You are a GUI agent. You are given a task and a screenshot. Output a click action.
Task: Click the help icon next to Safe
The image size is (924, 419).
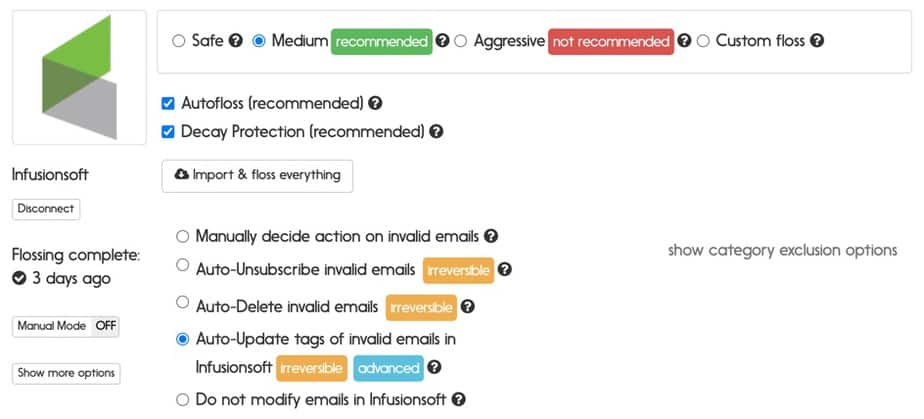click(236, 41)
